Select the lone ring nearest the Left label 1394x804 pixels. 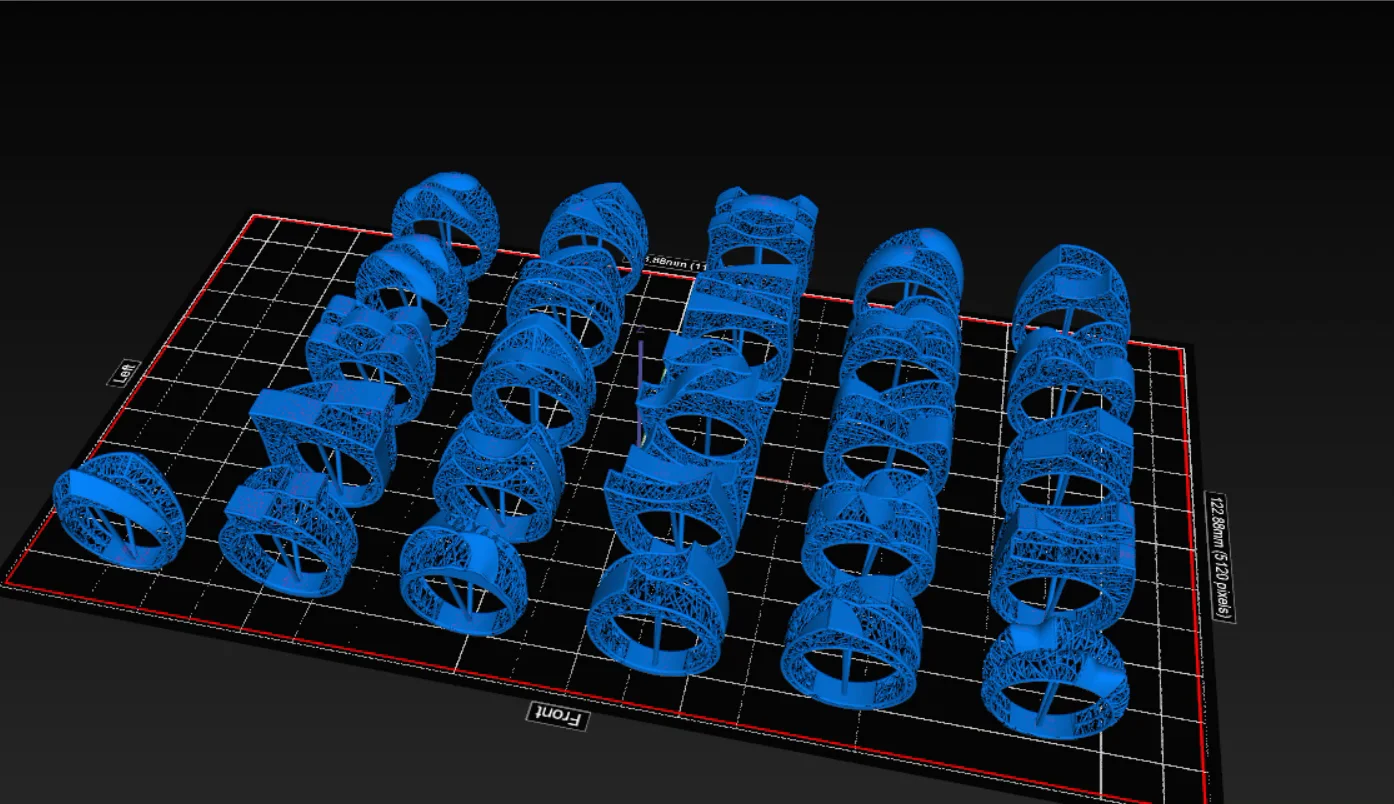pyautogui.click(x=120, y=510)
